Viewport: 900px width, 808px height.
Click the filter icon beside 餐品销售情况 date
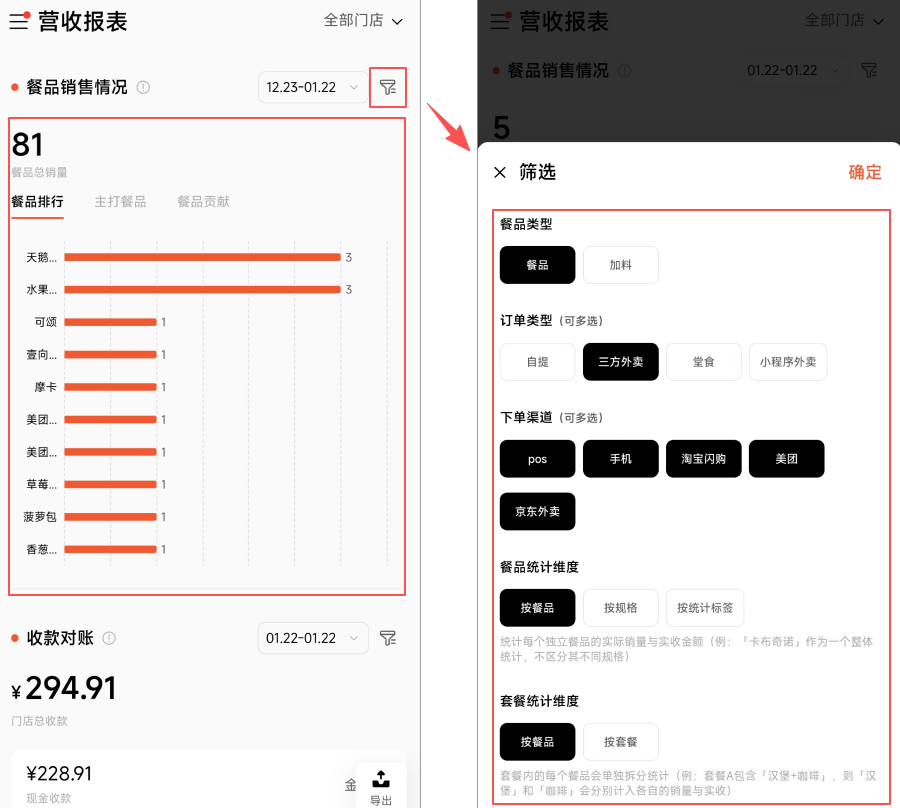(x=388, y=88)
